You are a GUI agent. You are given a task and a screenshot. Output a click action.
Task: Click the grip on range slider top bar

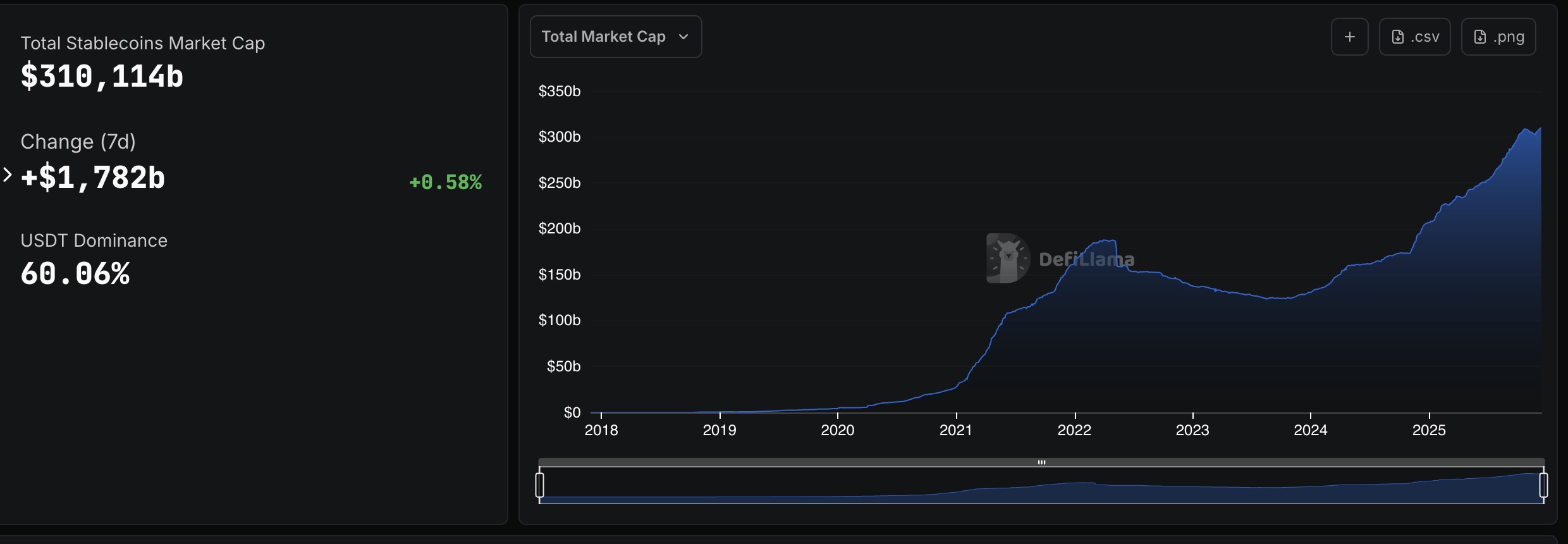(x=1041, y=462)
